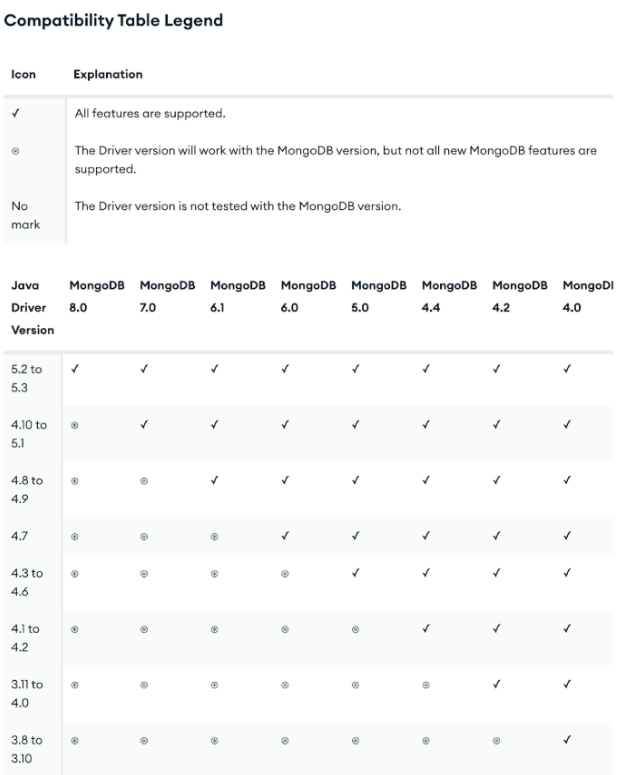This screenshot has height=775, width=618.
Task: Select the MongoDB 8.0 column header
Action: point(97,296)
